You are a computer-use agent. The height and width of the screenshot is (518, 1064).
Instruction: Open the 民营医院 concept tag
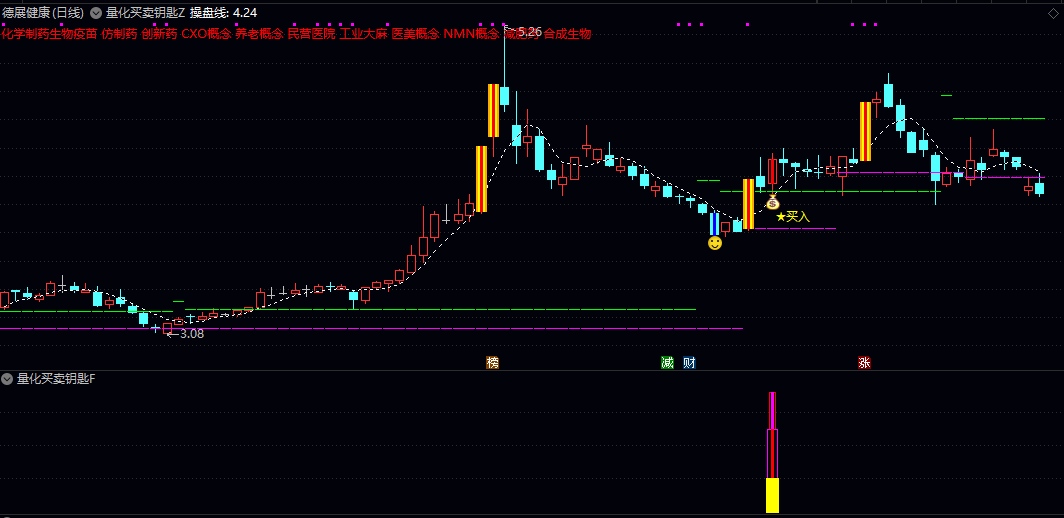[x=311, y=34]
